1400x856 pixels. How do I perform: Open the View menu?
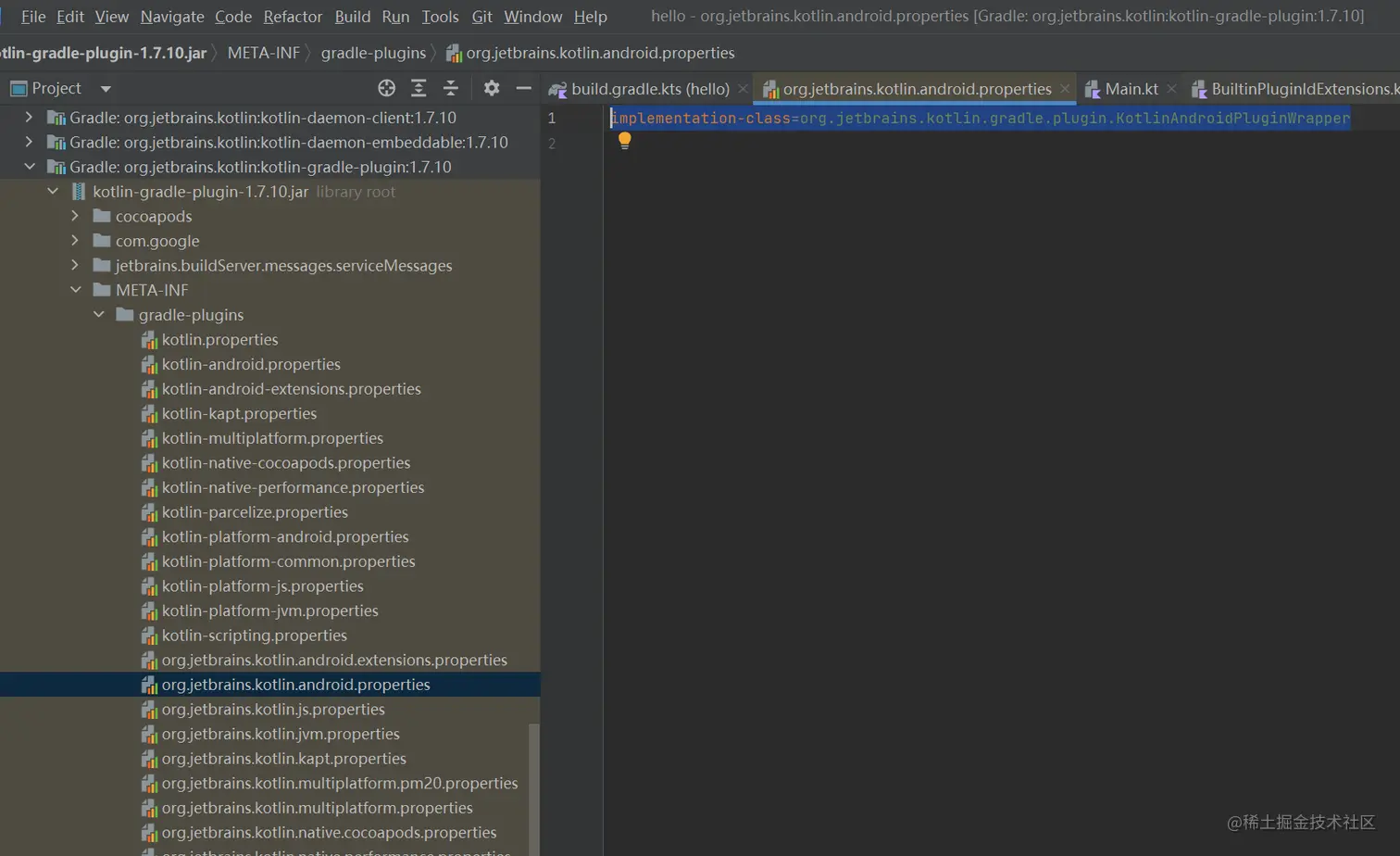(x=112, y=17)
